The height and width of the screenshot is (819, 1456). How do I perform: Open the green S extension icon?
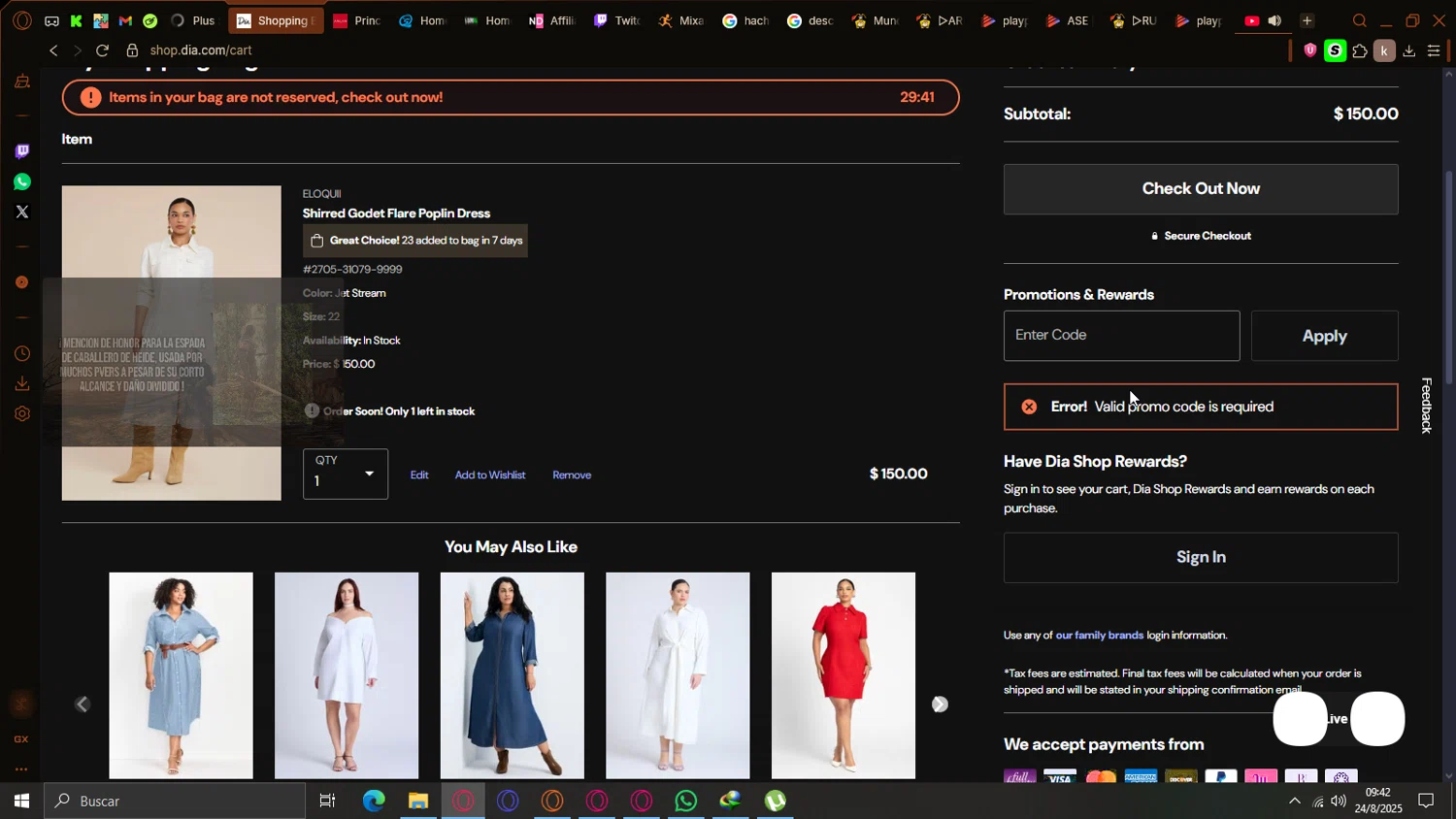1336,50
